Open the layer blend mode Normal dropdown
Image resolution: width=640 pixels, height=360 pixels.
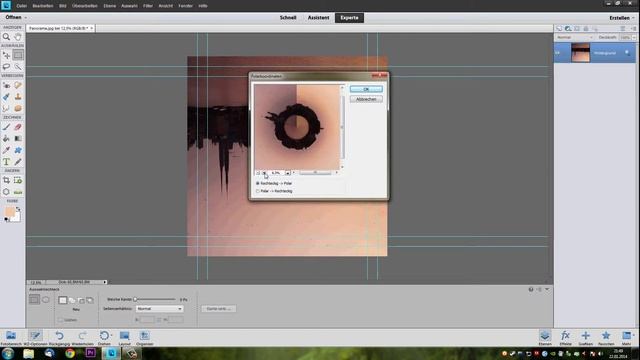574,37
